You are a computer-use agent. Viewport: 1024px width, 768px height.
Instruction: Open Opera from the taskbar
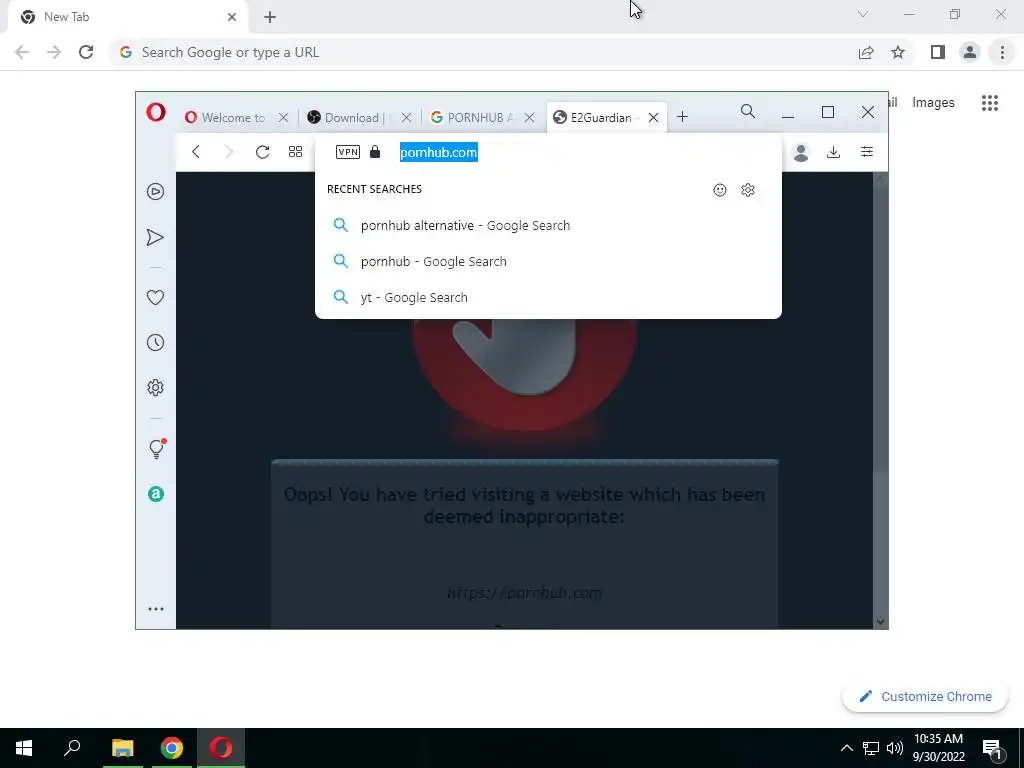pyautogui.click(x=221, y=748)
